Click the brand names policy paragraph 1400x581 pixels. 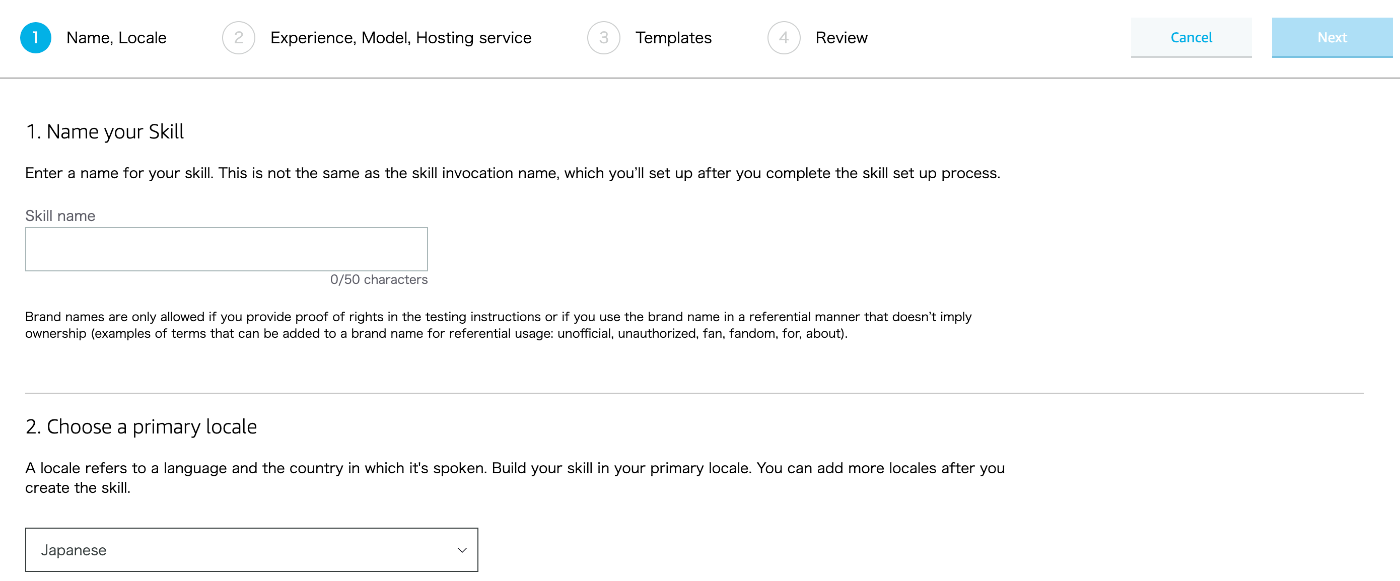pyautogui.click(x=498, y=325)
